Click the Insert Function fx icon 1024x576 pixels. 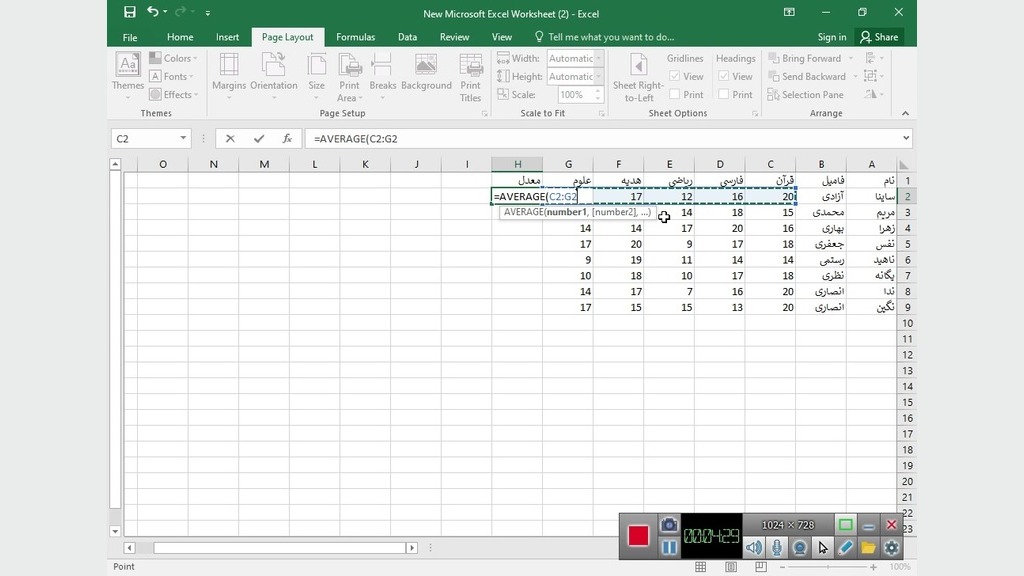coord(287,139)
